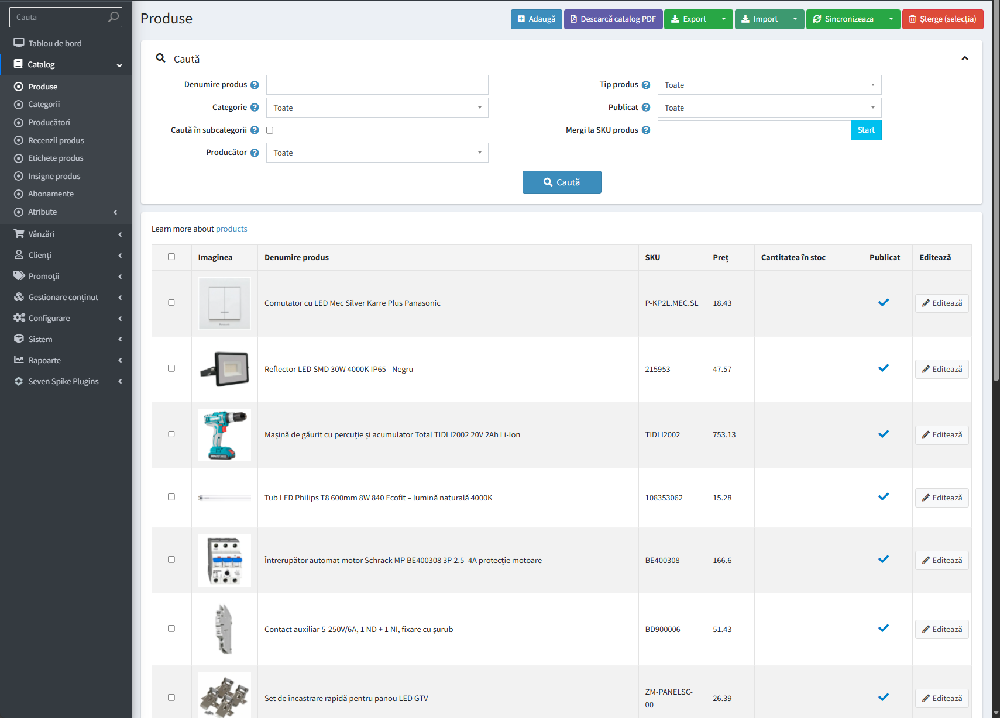Click the blue Caută search button

pos(562,183)
